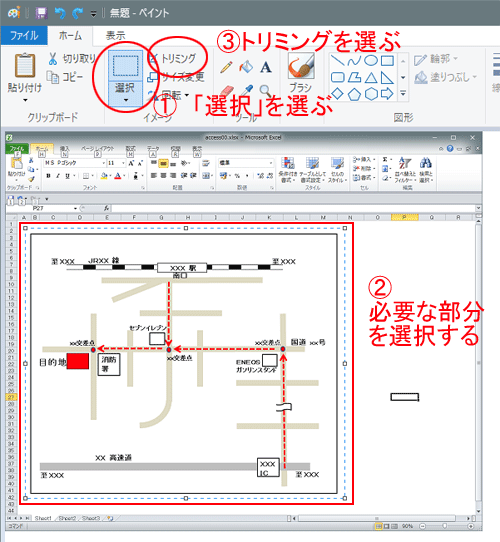Click the Paint save icon in title bar
This screenshot has width=500, height=542.
coord(41,13)
